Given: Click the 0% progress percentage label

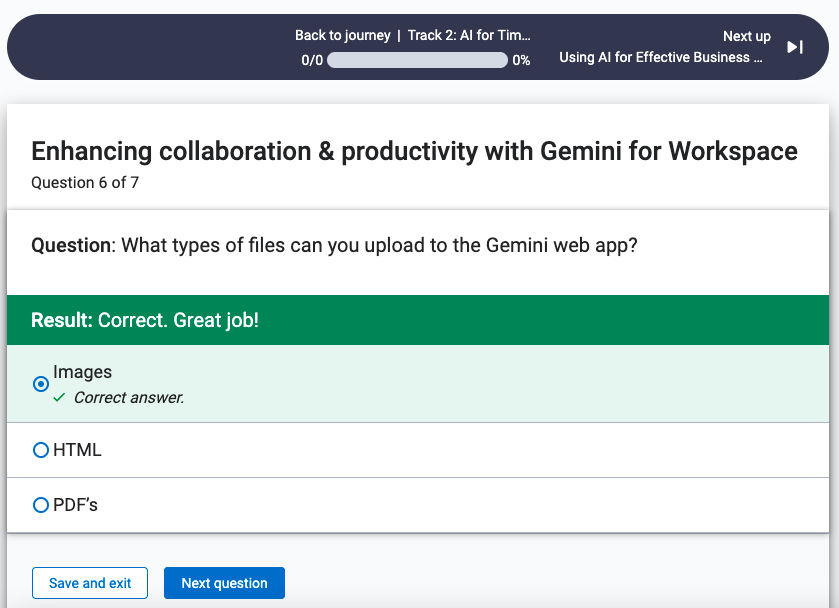Looking at the screenshot, I should coord(521,60).
